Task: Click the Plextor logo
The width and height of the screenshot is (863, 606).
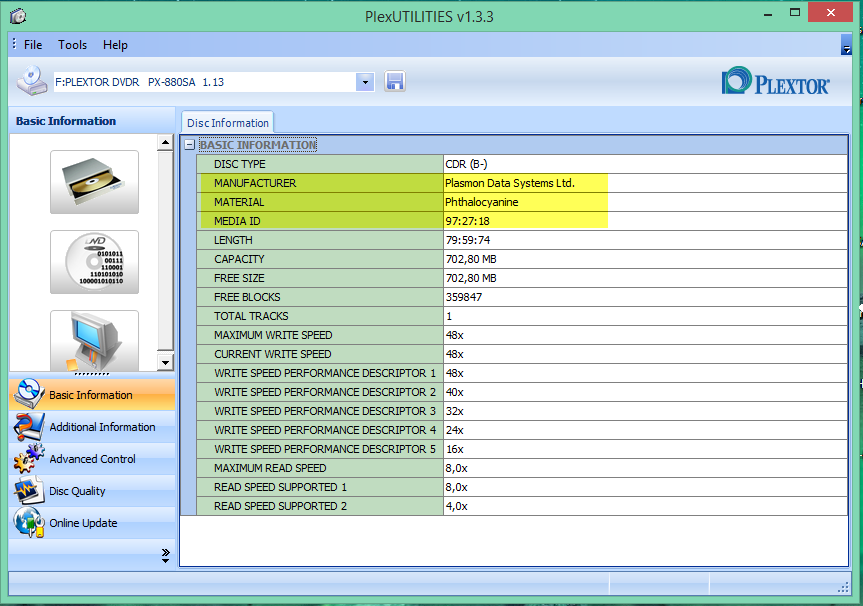Action: click(775, 81)
